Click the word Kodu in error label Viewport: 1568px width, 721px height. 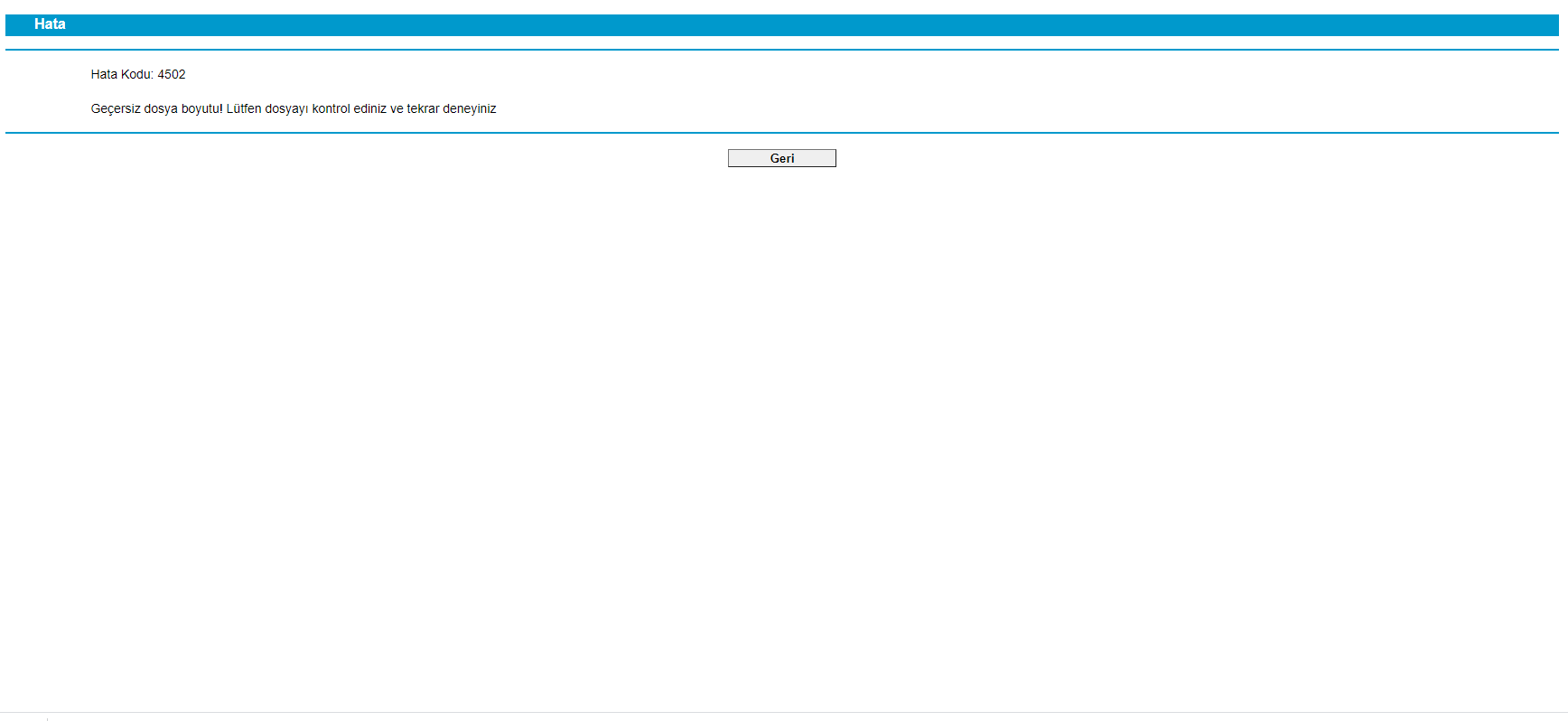click(x=136, y=75)
